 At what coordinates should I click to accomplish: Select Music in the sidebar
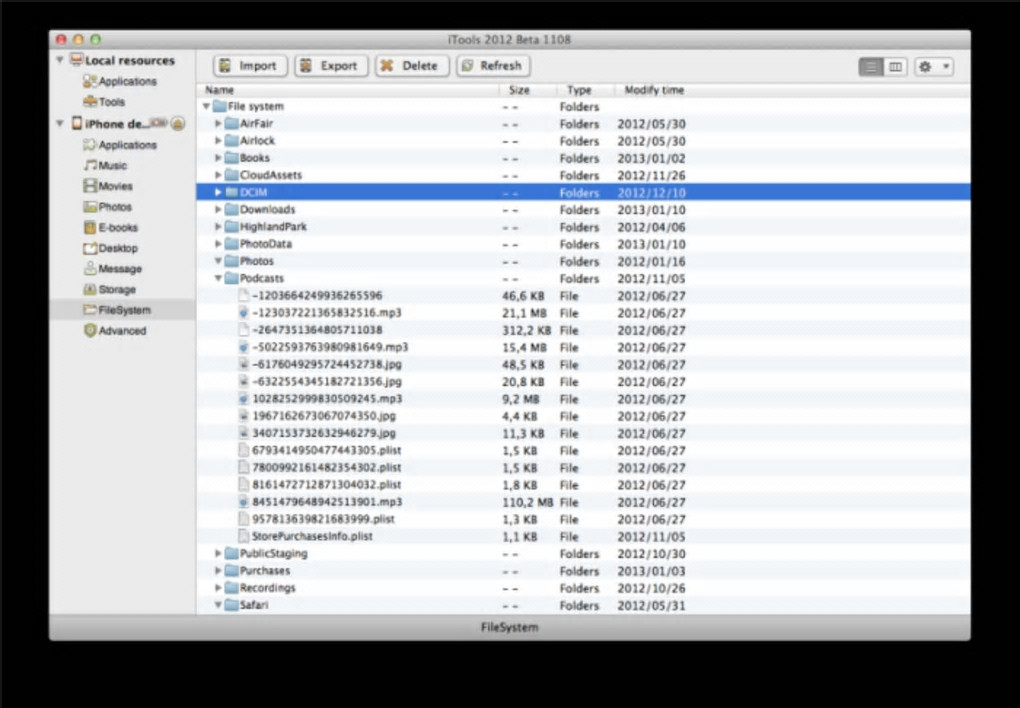point(105,165)
